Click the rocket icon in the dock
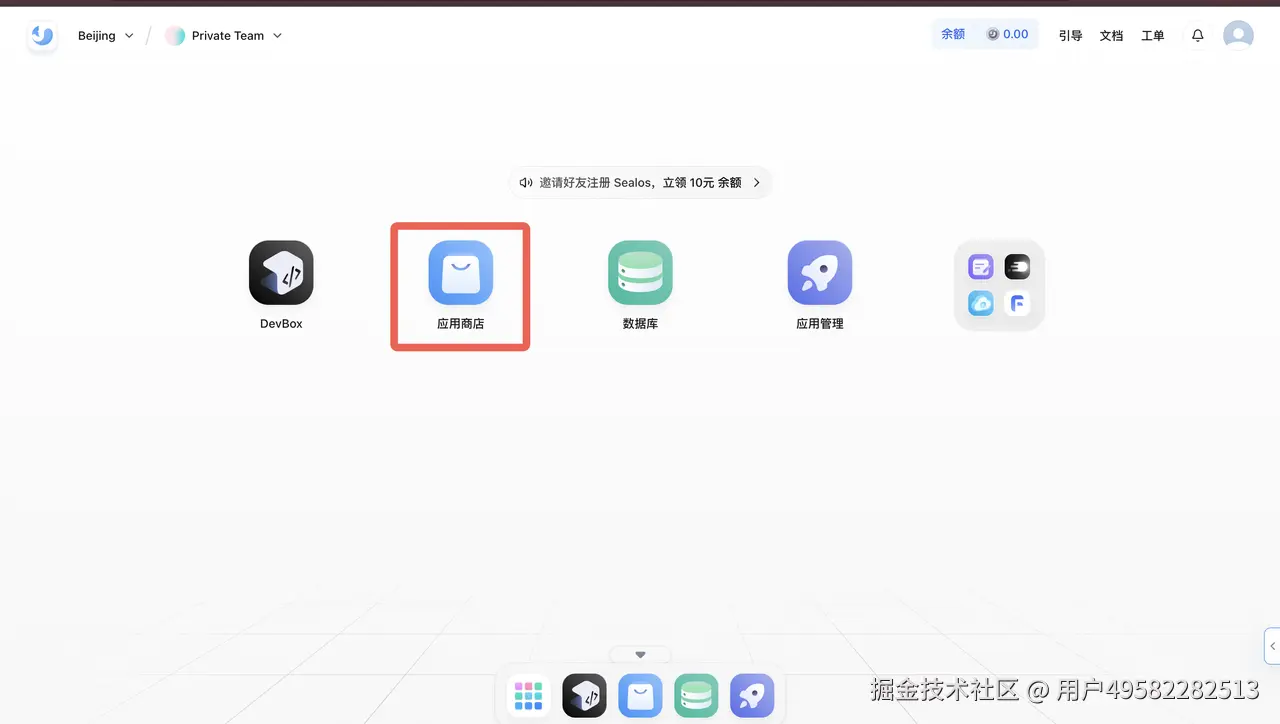 click(x=752, y=695)
